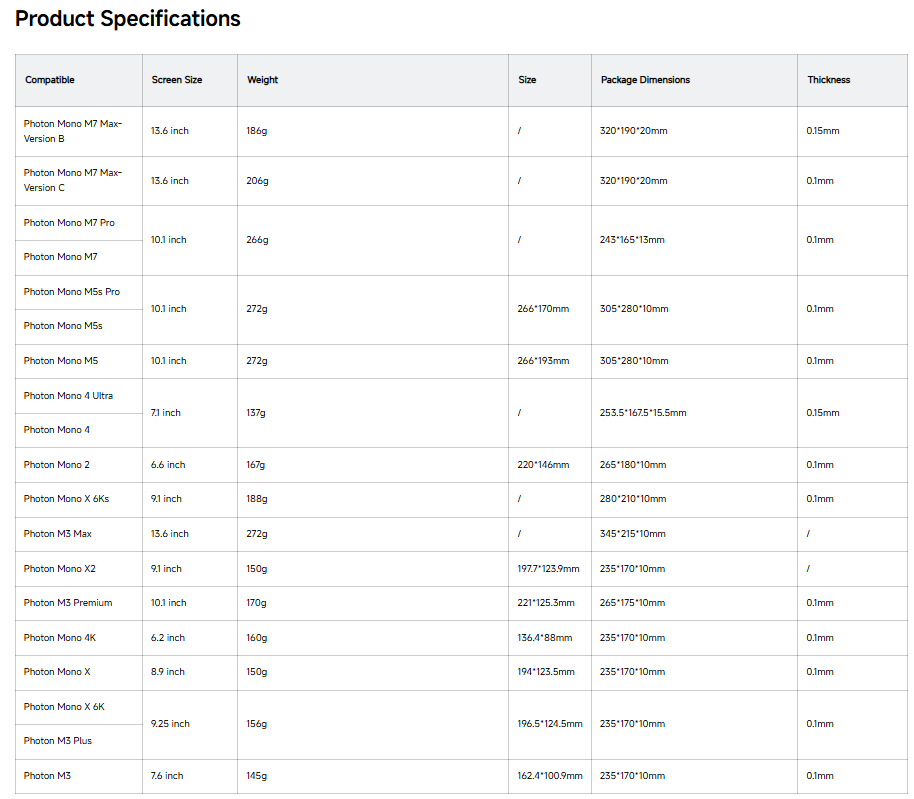Select the 243*165*13mm package dimensions cell
Screen dimensions: 914x799
coord(632,240)
